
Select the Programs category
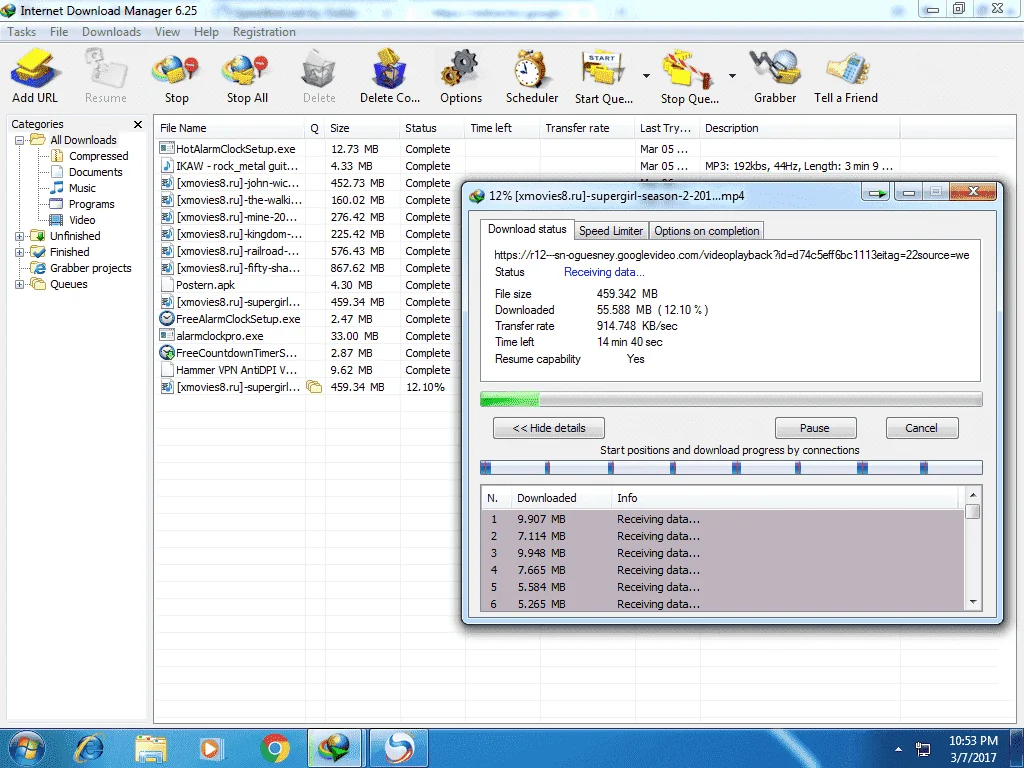(x=91, y=204)
